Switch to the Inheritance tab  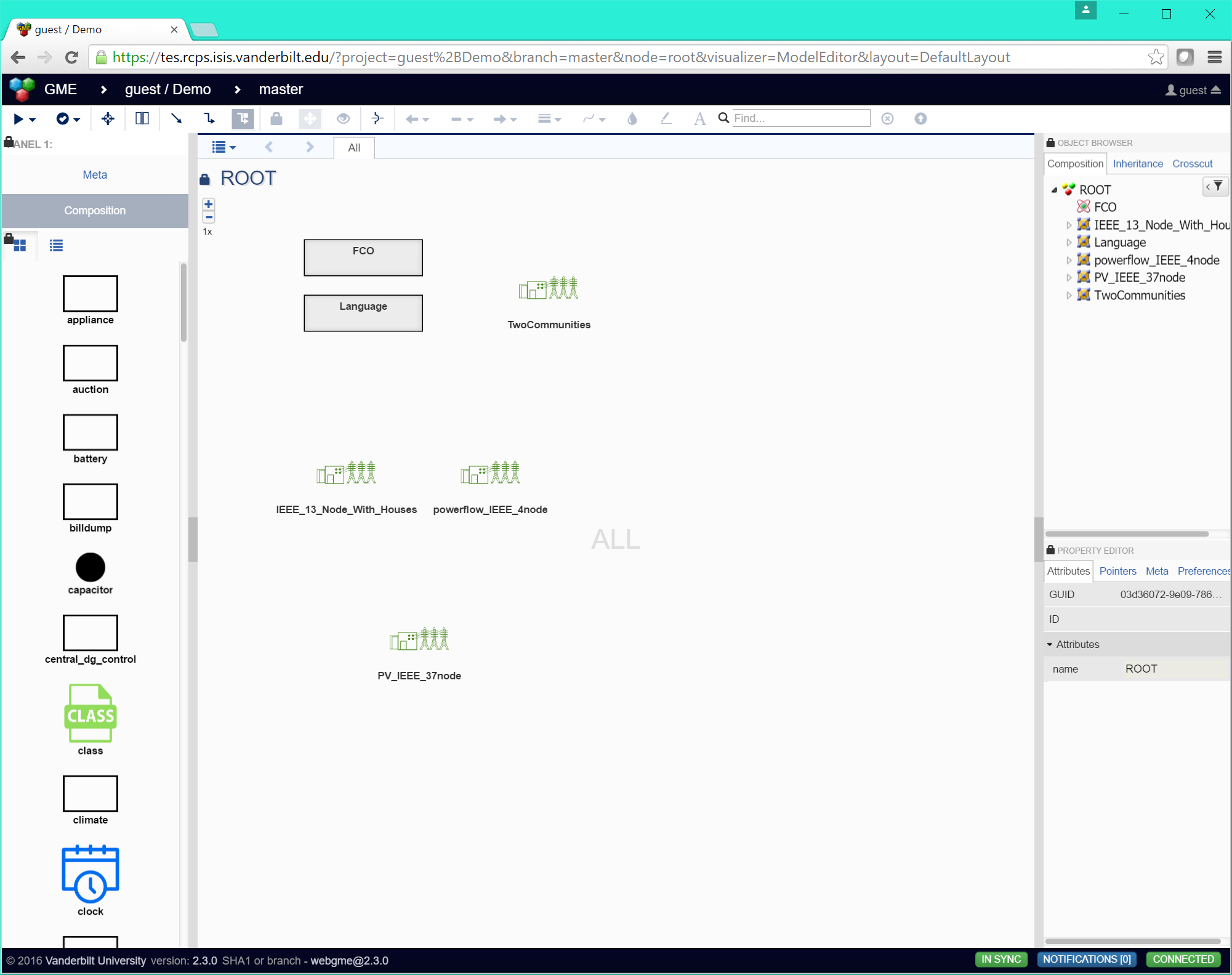tap(1137, 164)
